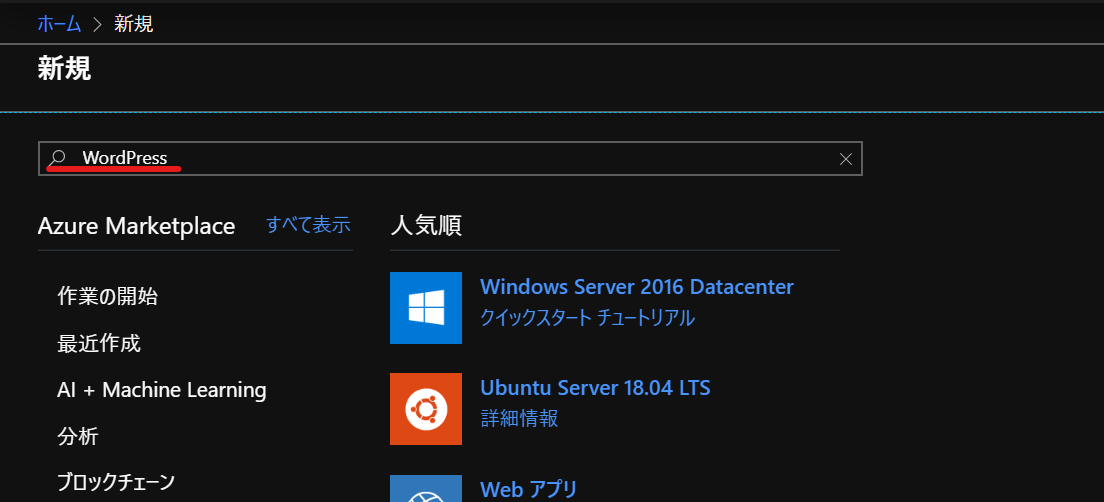Clear the WordPress search text
1104x502 pixels.
point(846,158)
